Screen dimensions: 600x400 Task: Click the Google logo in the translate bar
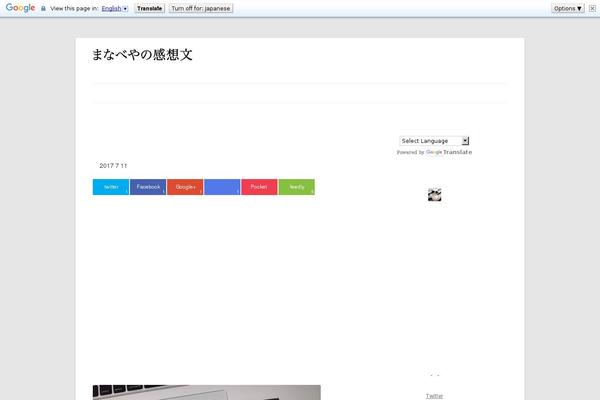click(x=20, y=8)
